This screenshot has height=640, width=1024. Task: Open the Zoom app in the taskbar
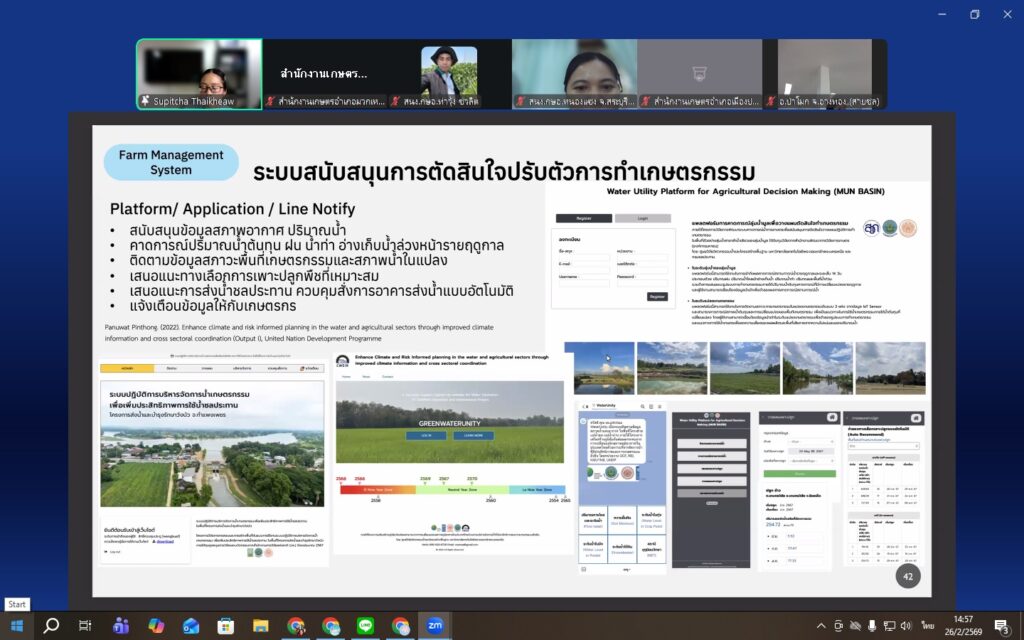point(435,626)
